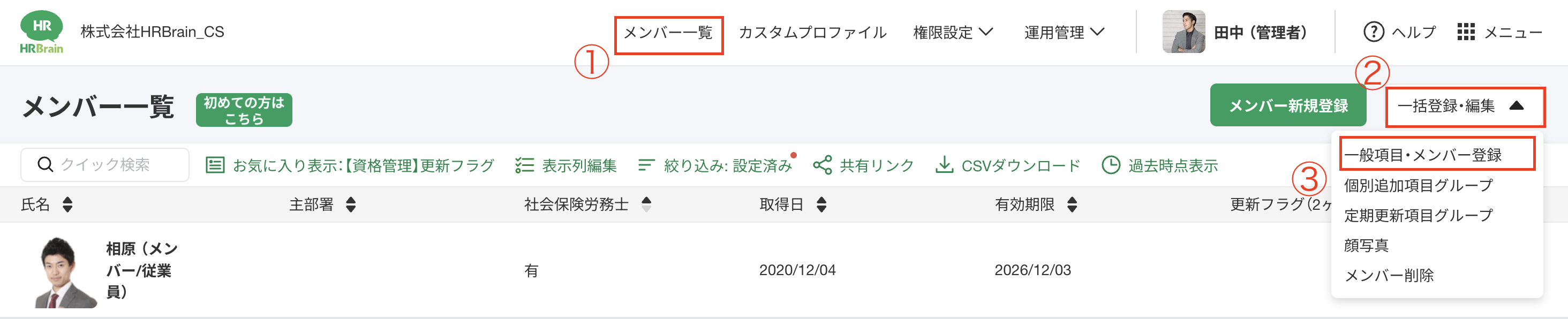This screenshot has width=1568, height=319.
Task: Click the magnifier icon in quick search
Action: pyautogui.click(x=45, y=164)
